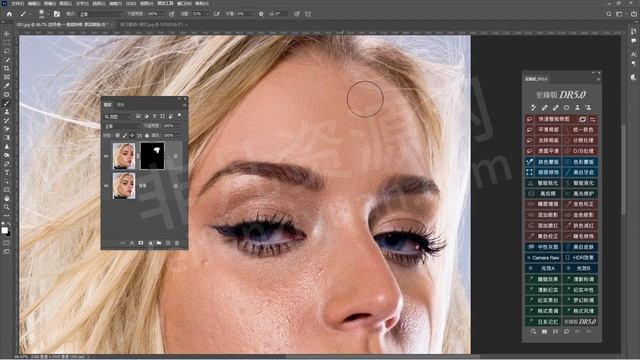Select the Type tool
This screenshot has height=360, width=640.
[7, 173]
